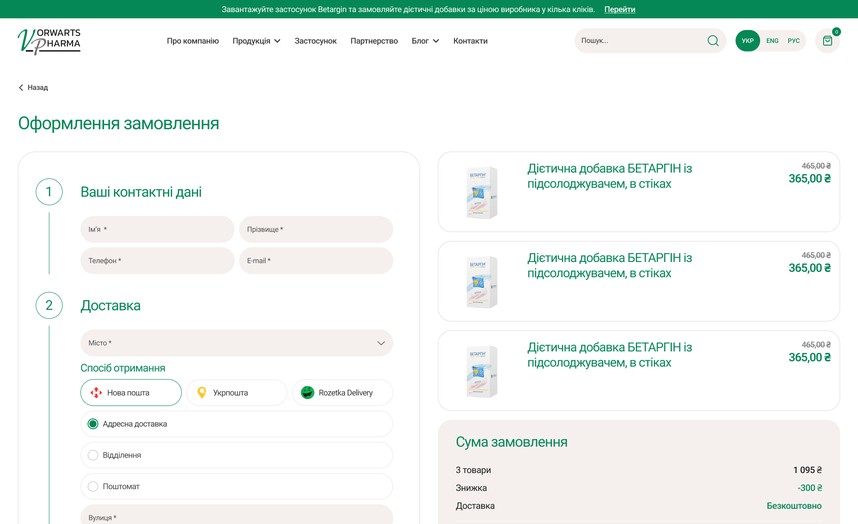Screen dimensions: 858x524
Task: Click the first БЕТАРГІН product title
Action: [610, 176]
